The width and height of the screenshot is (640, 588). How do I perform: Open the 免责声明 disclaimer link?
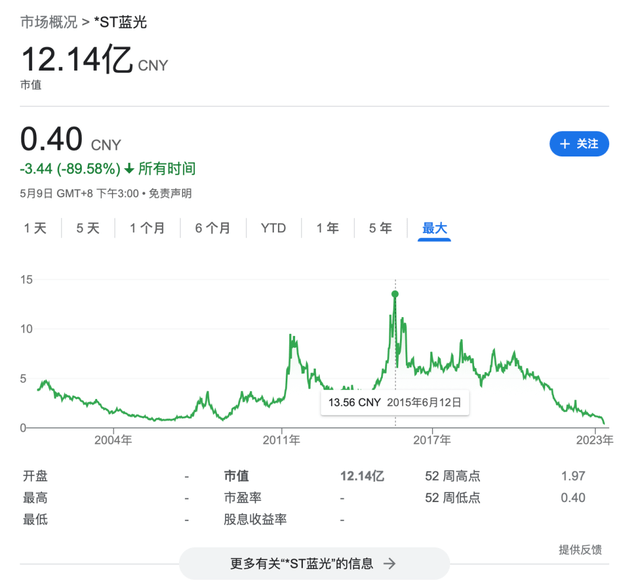pos(170,193)
